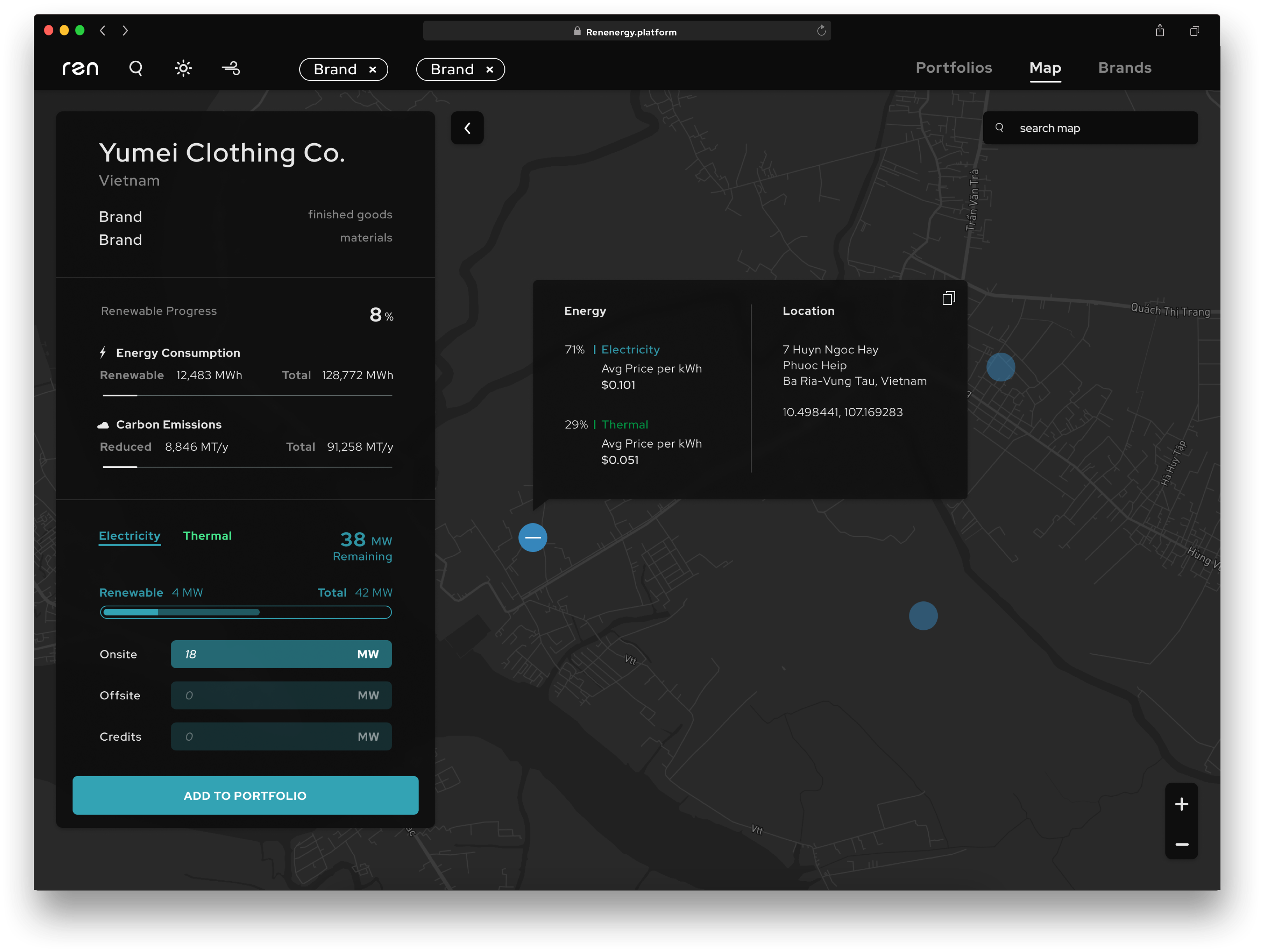Zoom in the map with plus button

1181,804
